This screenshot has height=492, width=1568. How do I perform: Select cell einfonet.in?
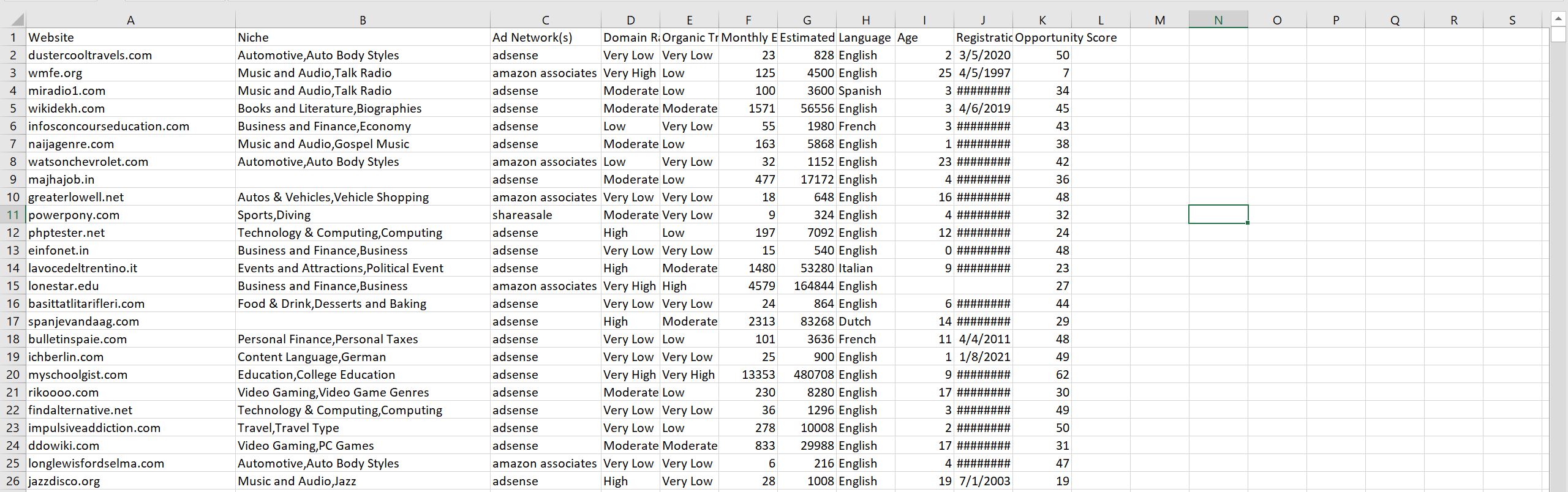pyautogui.click(x=130, y=250)
